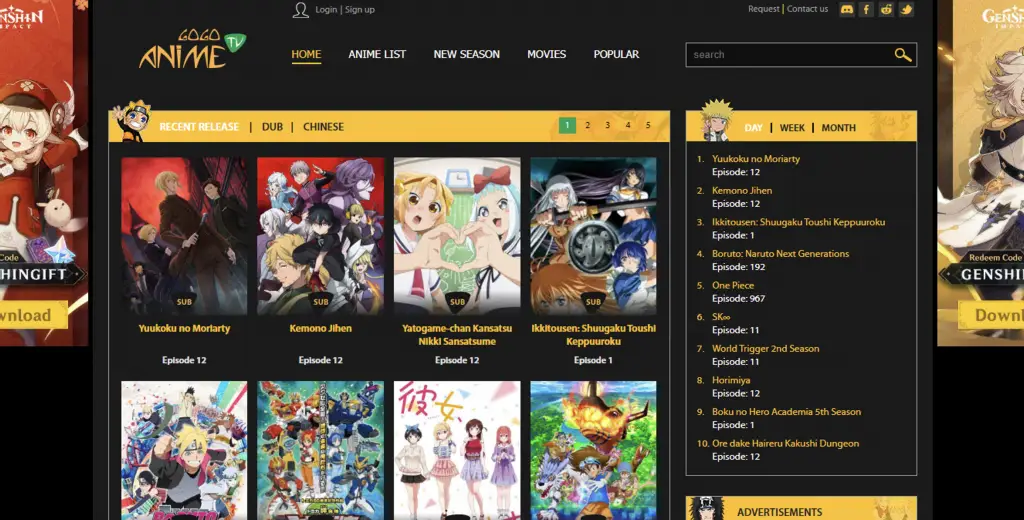Viewport: 1024px width, 520px height.
Task: Open the Kemono Jihen poster thumbnail
Action: [x=321, y=236]
